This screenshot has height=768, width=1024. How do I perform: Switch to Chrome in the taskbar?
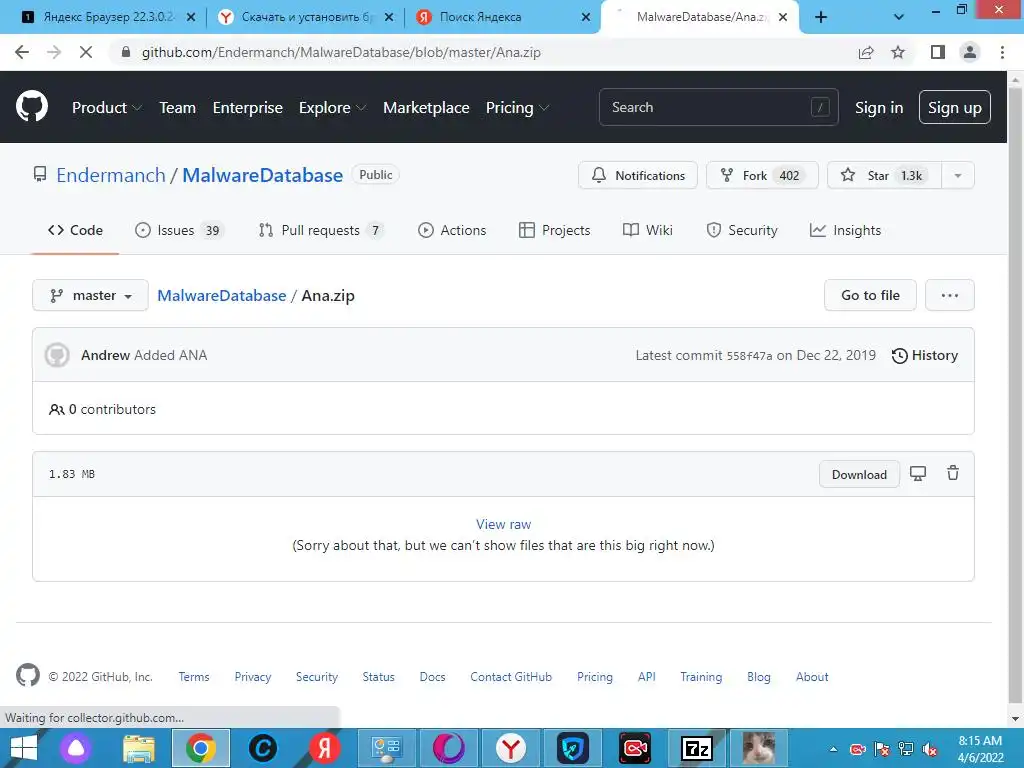pos(200,748)
